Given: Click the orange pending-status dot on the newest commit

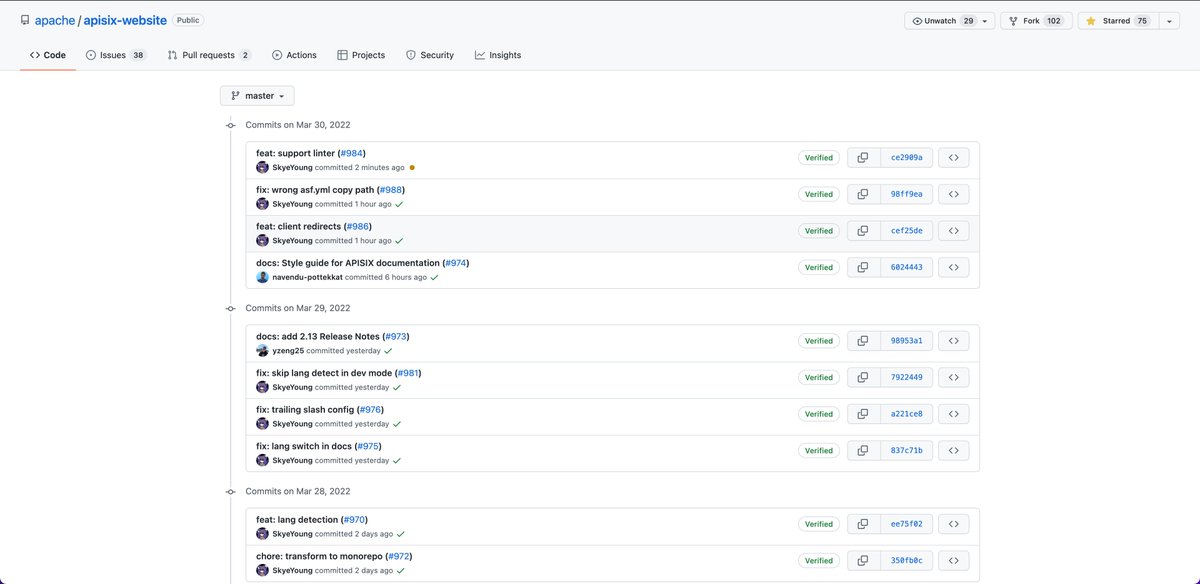Looking at the screenshot, I should click(x=413, y=167).
